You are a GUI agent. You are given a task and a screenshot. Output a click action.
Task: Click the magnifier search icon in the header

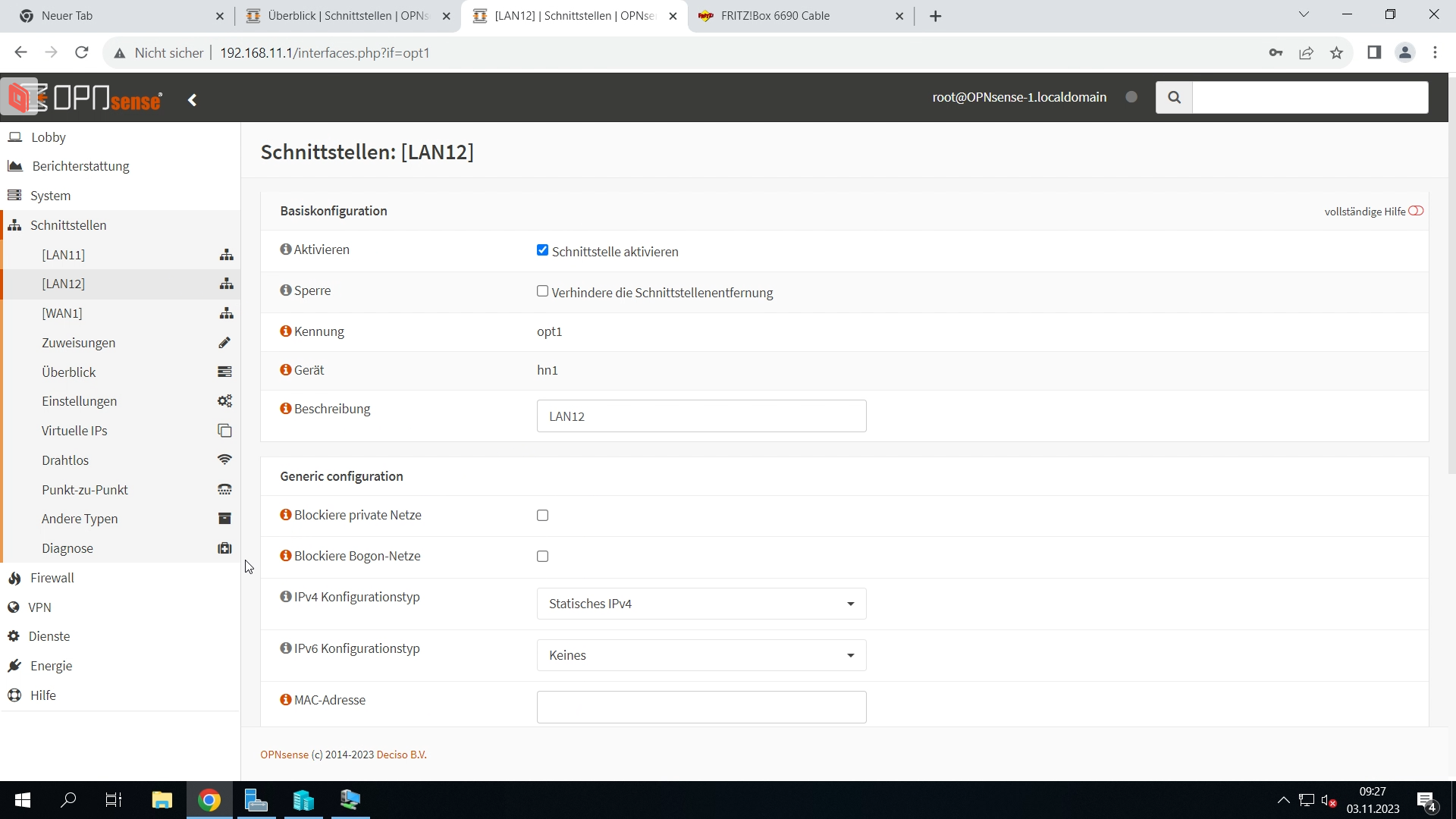point(1174,98)
